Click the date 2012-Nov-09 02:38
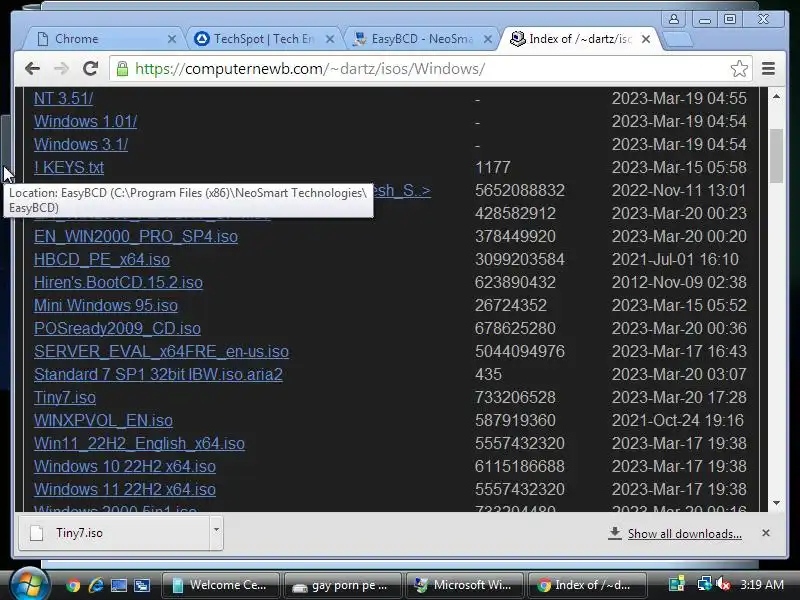 click(679, 282)
